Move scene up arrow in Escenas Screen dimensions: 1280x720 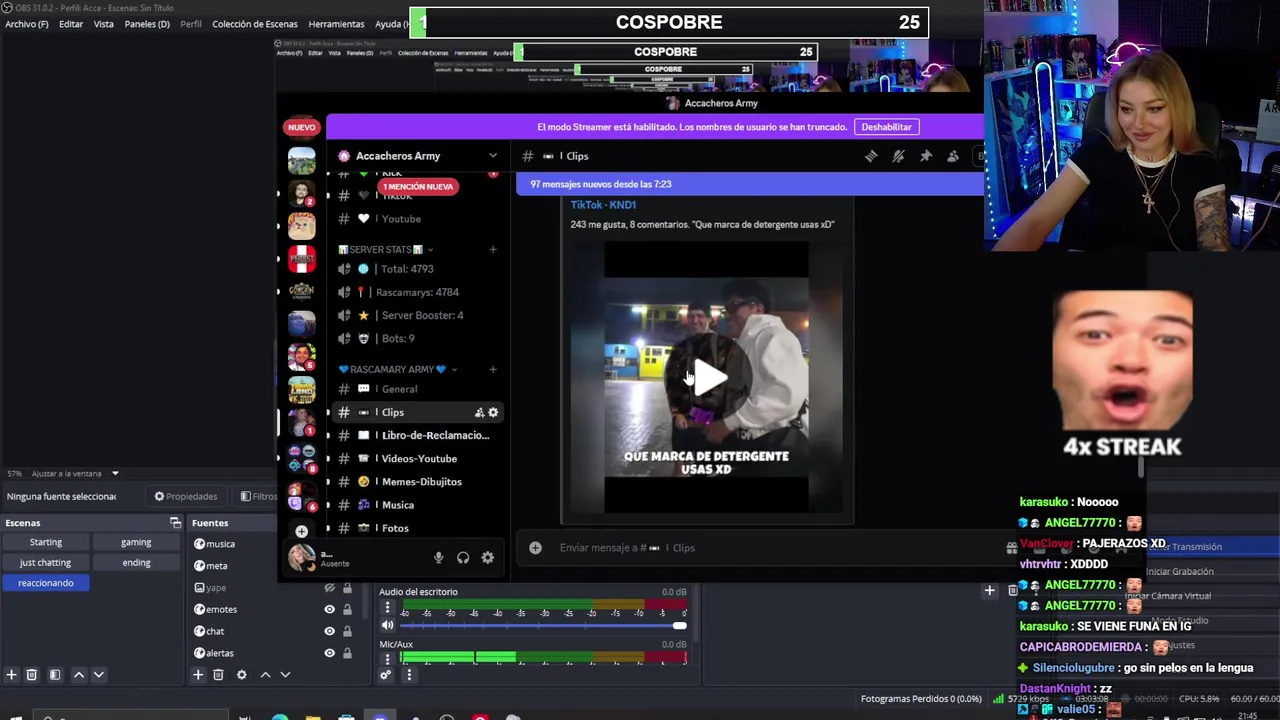coord(79,675)
